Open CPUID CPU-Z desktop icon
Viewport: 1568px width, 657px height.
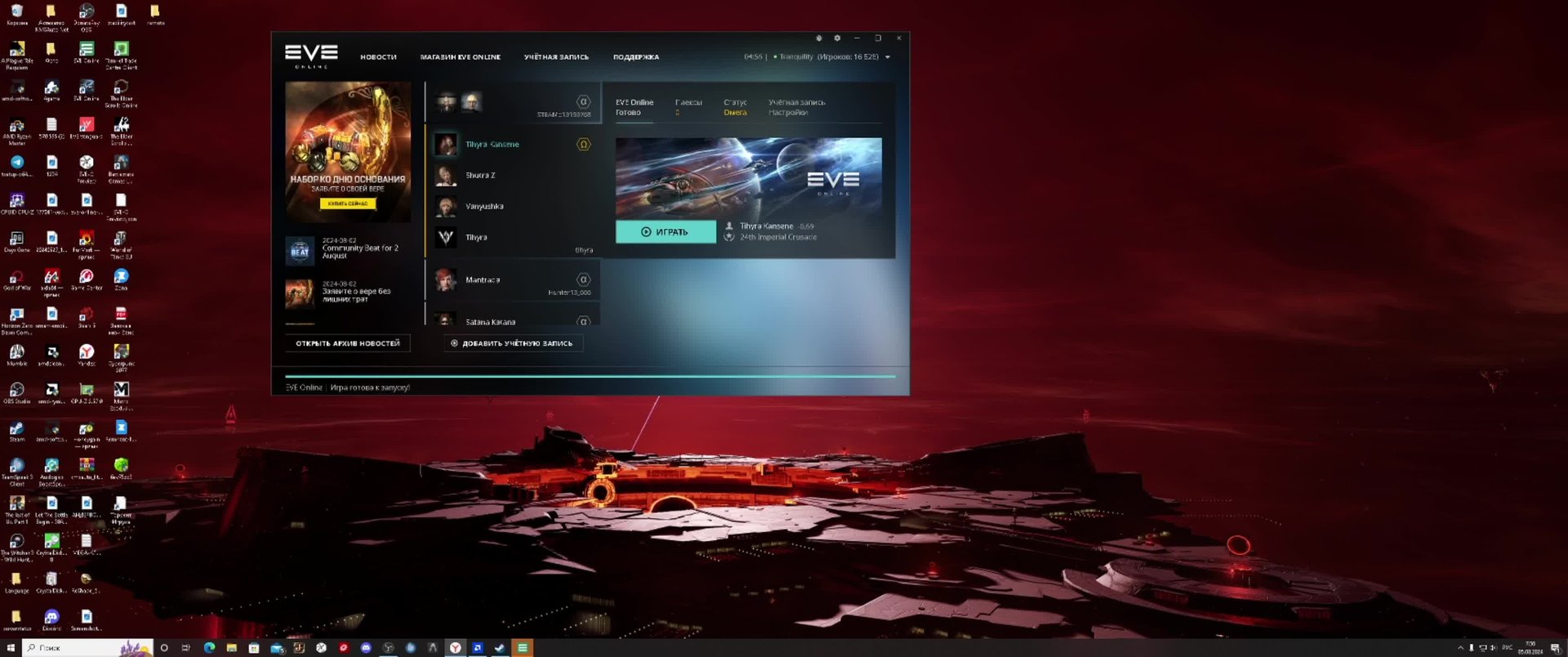(17, 203)
